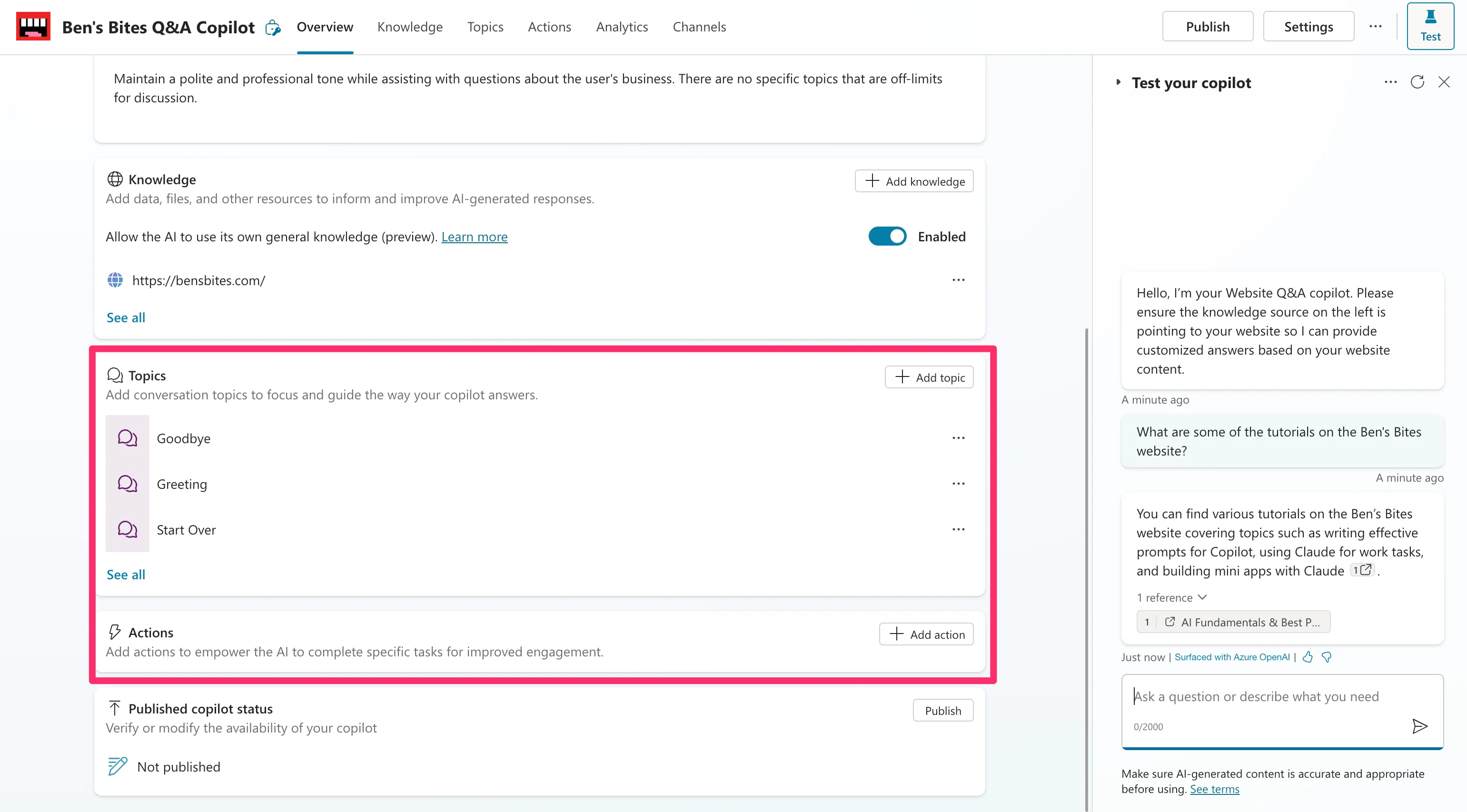Screen dimensions: 1467x812
Task: Refresh the test copilot conversation
Action: coord(1417,82)
